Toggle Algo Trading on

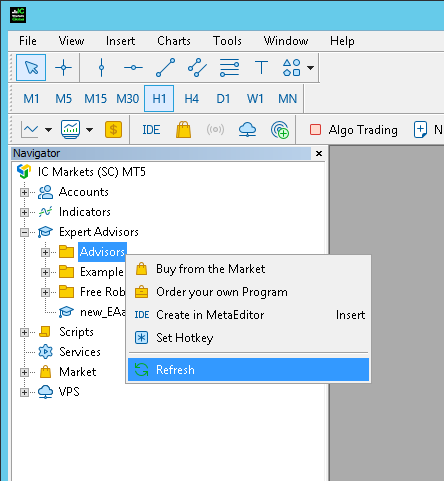tap(354, 130)
